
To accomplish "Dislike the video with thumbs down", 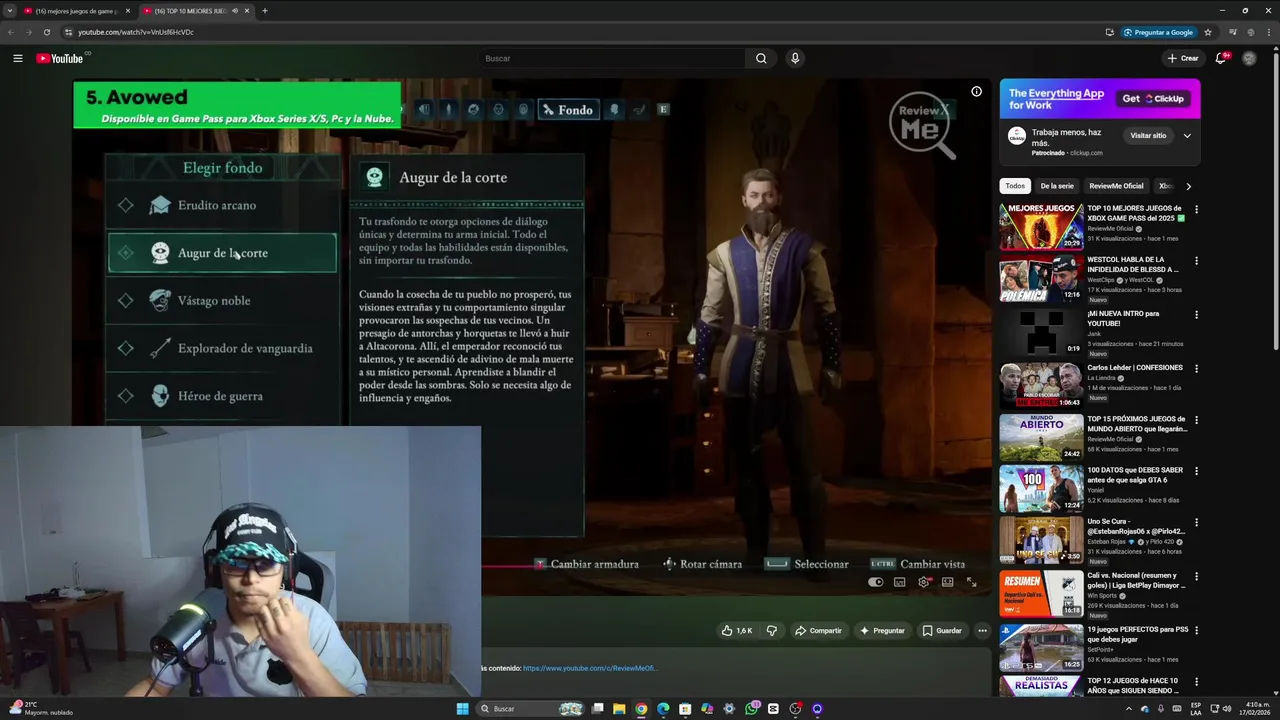I will [771, 630].
